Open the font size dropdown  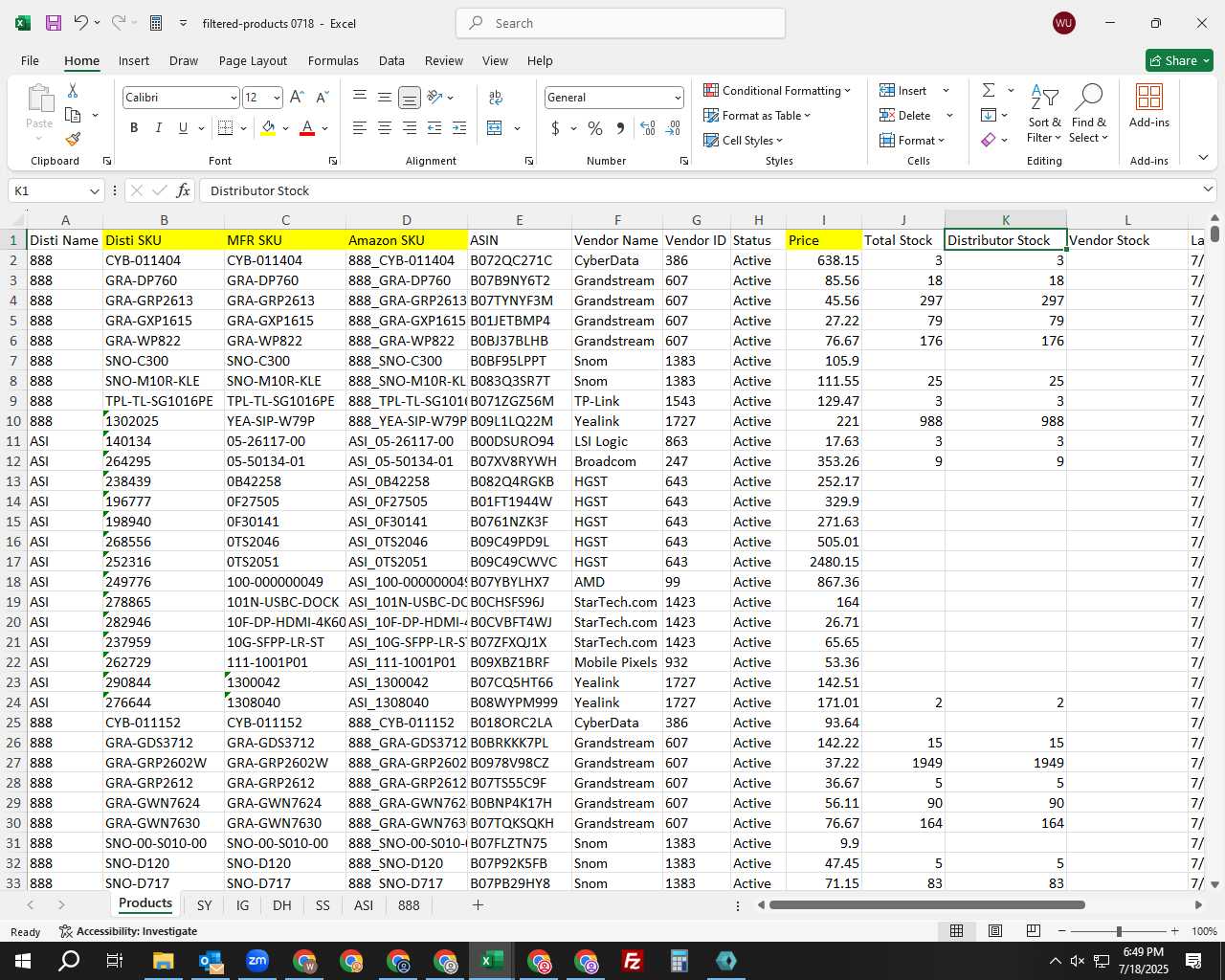[277, 98]
